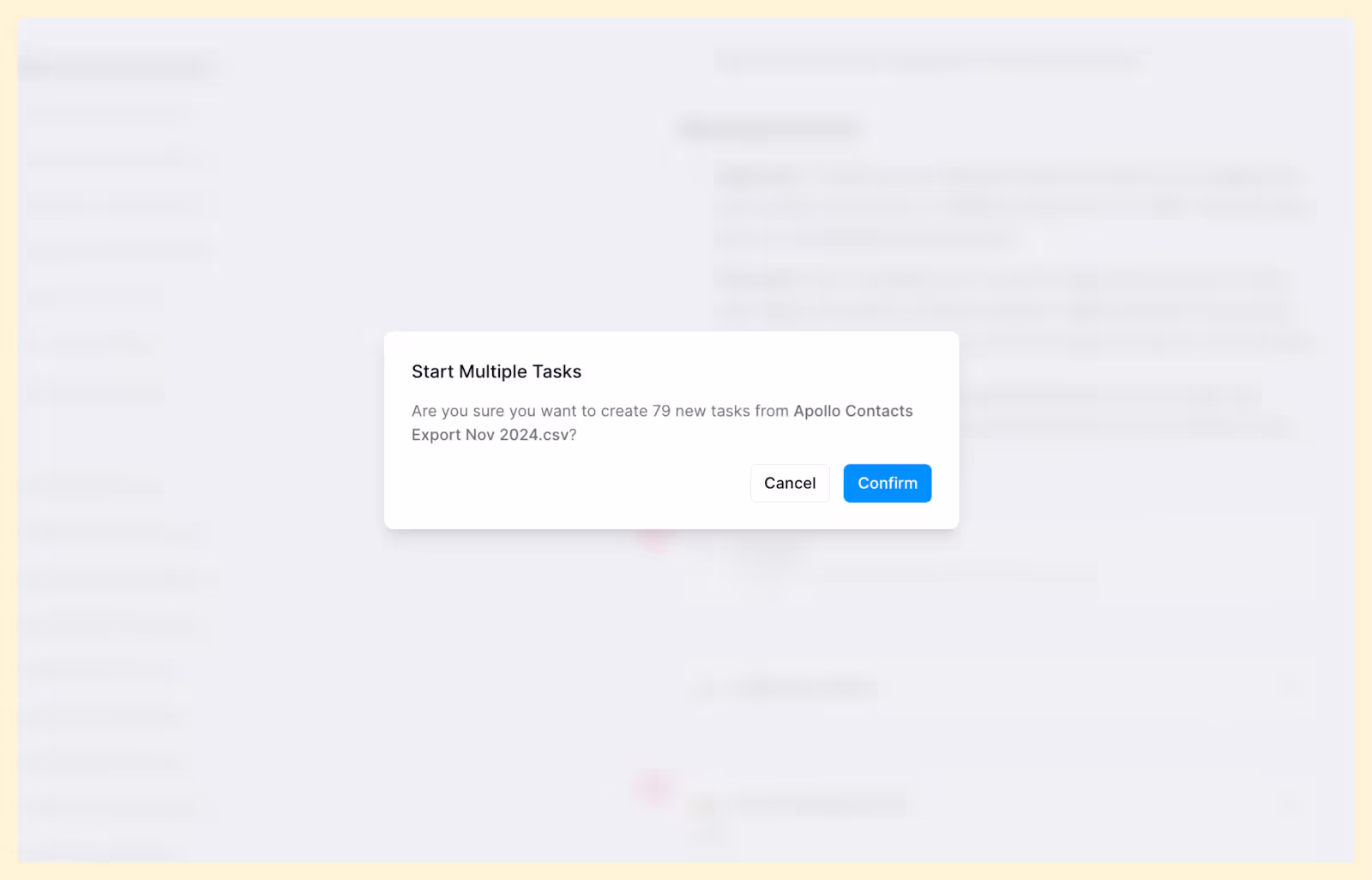Confirm creating the 79 new tasks
This screenshot has height=880, width=1372.
pyautogui.click(x=887, y=483)
